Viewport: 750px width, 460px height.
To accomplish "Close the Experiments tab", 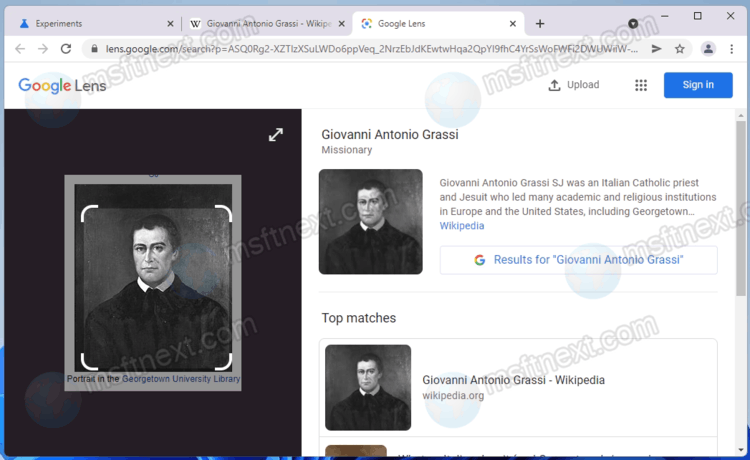I will pos(170,23).
